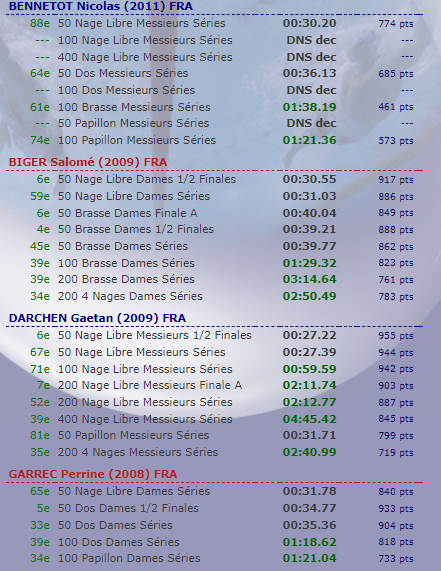The height and width of the screenshot is (571, 441).
Task: Click the 03:14.64 time for 200 Brasse Dames
Action: click(309, 279)
